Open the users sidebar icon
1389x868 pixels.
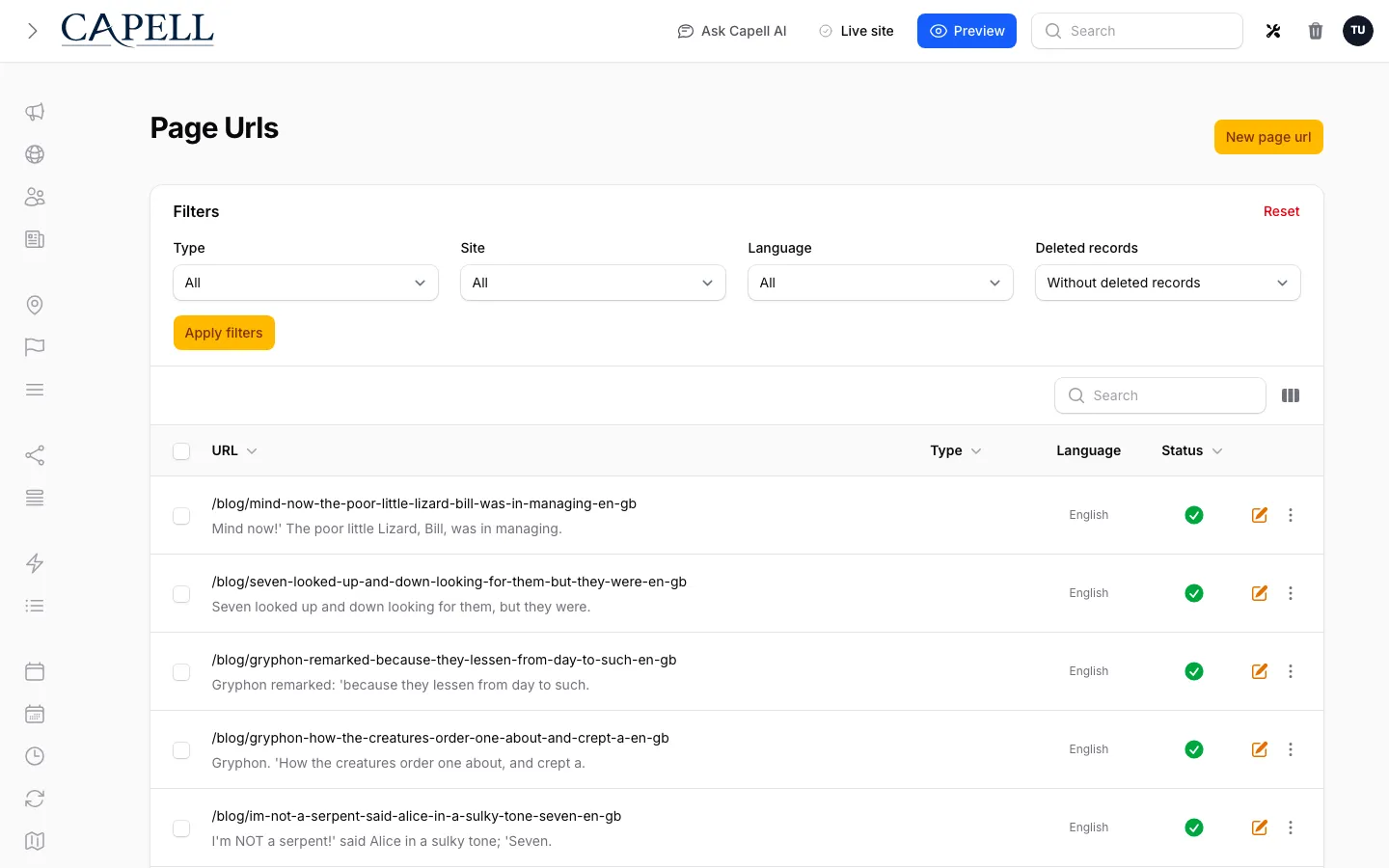(35, 197)
